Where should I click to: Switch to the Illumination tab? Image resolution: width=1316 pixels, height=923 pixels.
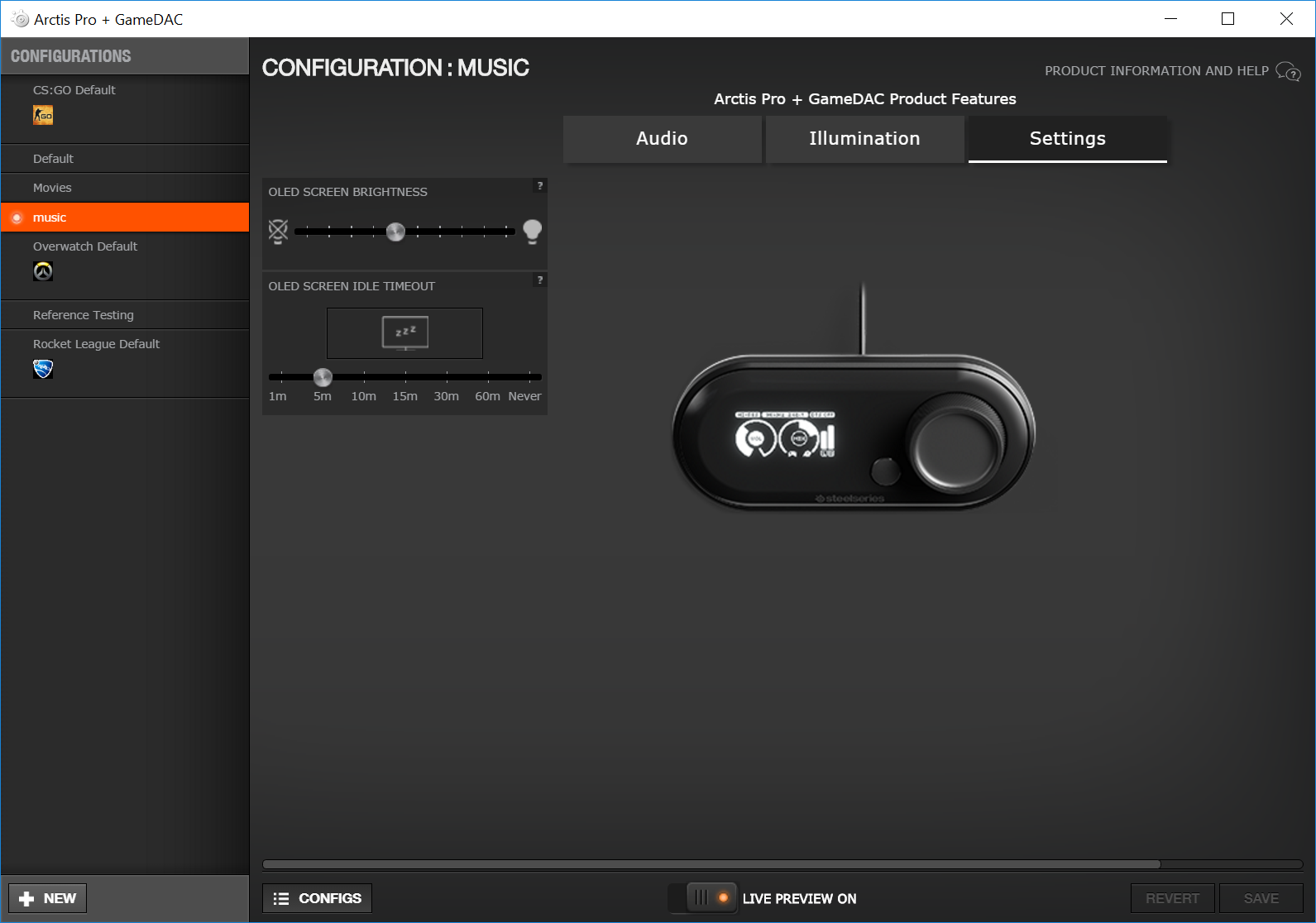[864, 139]
